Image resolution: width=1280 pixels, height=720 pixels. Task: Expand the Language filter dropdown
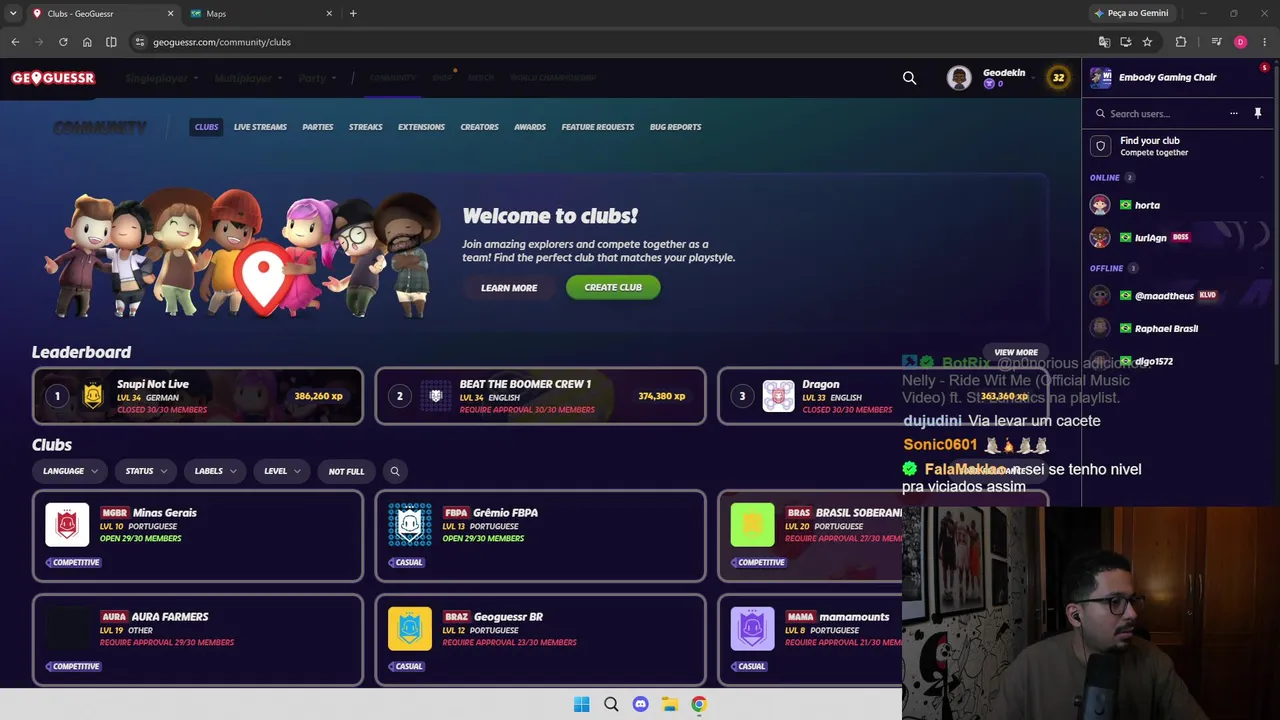pyautogui.click(x=70, y=471)
